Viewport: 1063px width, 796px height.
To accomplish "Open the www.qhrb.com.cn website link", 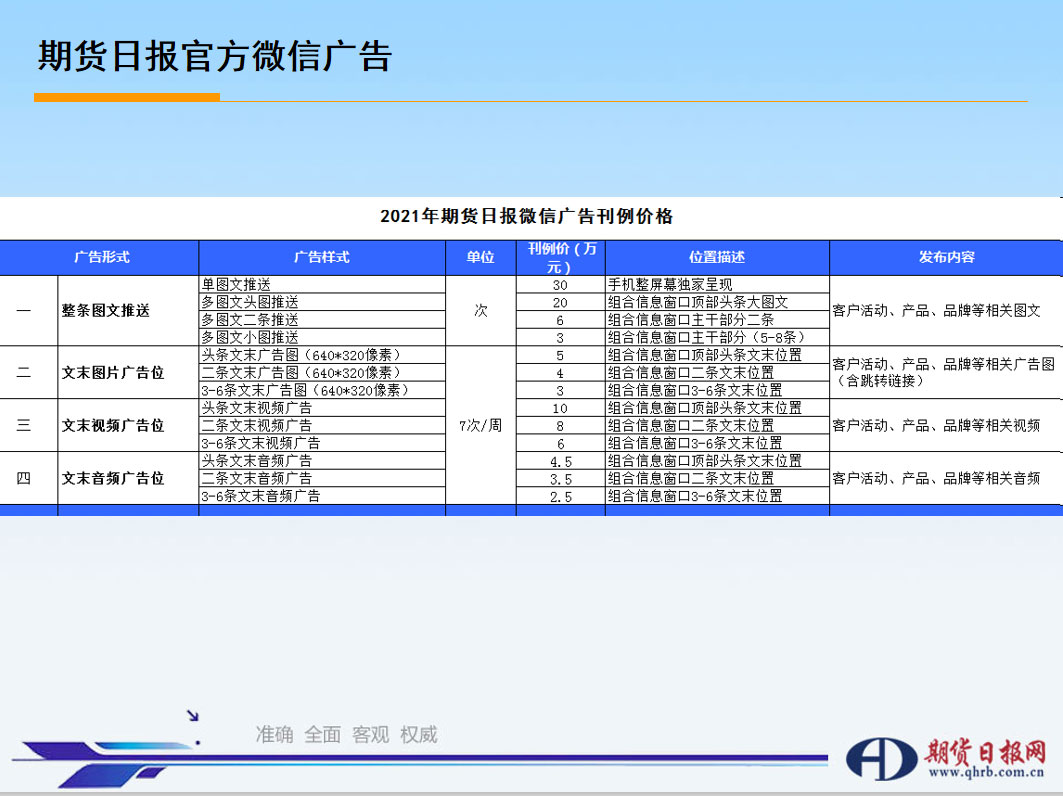I will pos(985,772).
